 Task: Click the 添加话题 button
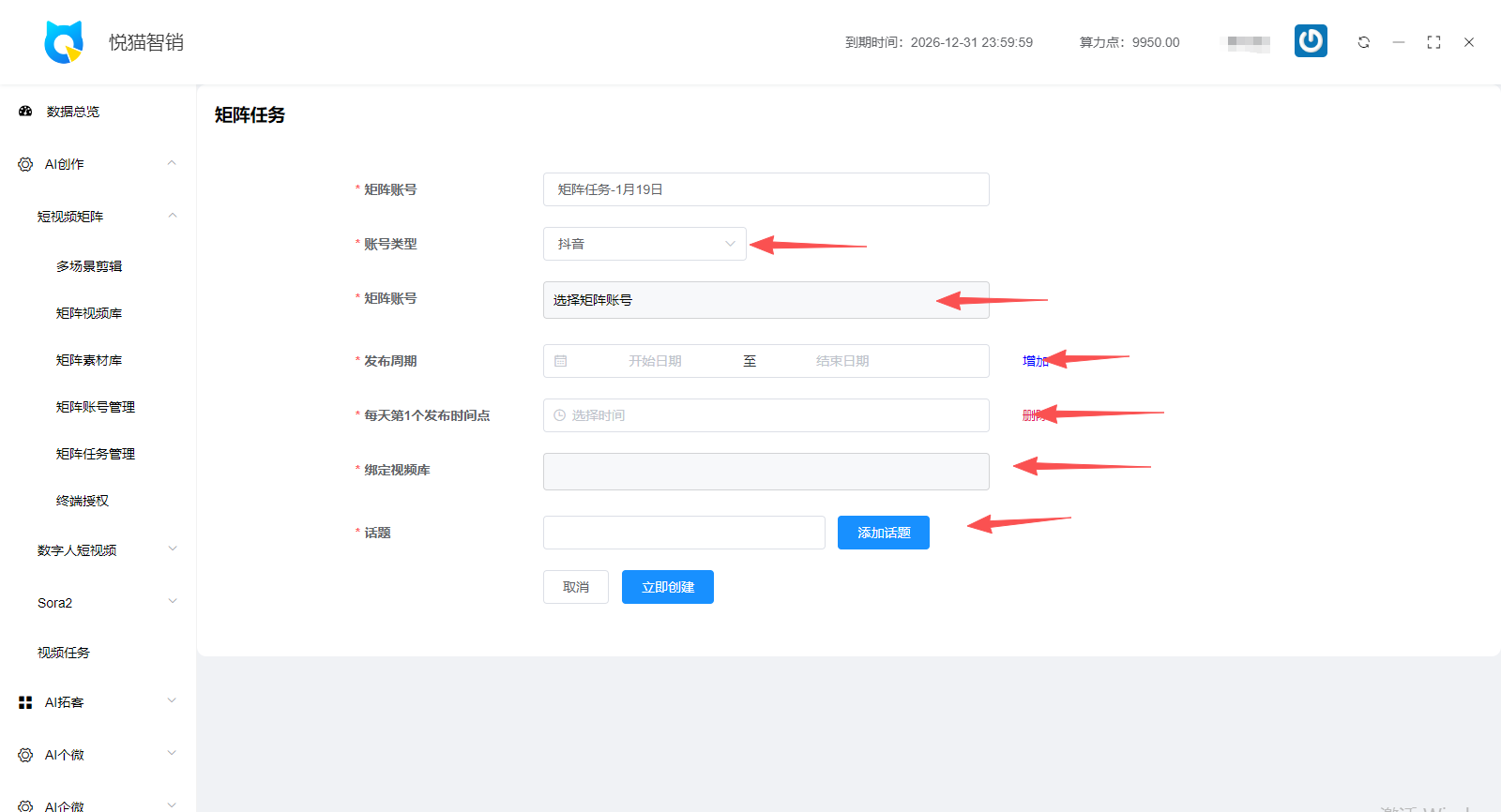[883, 533]
